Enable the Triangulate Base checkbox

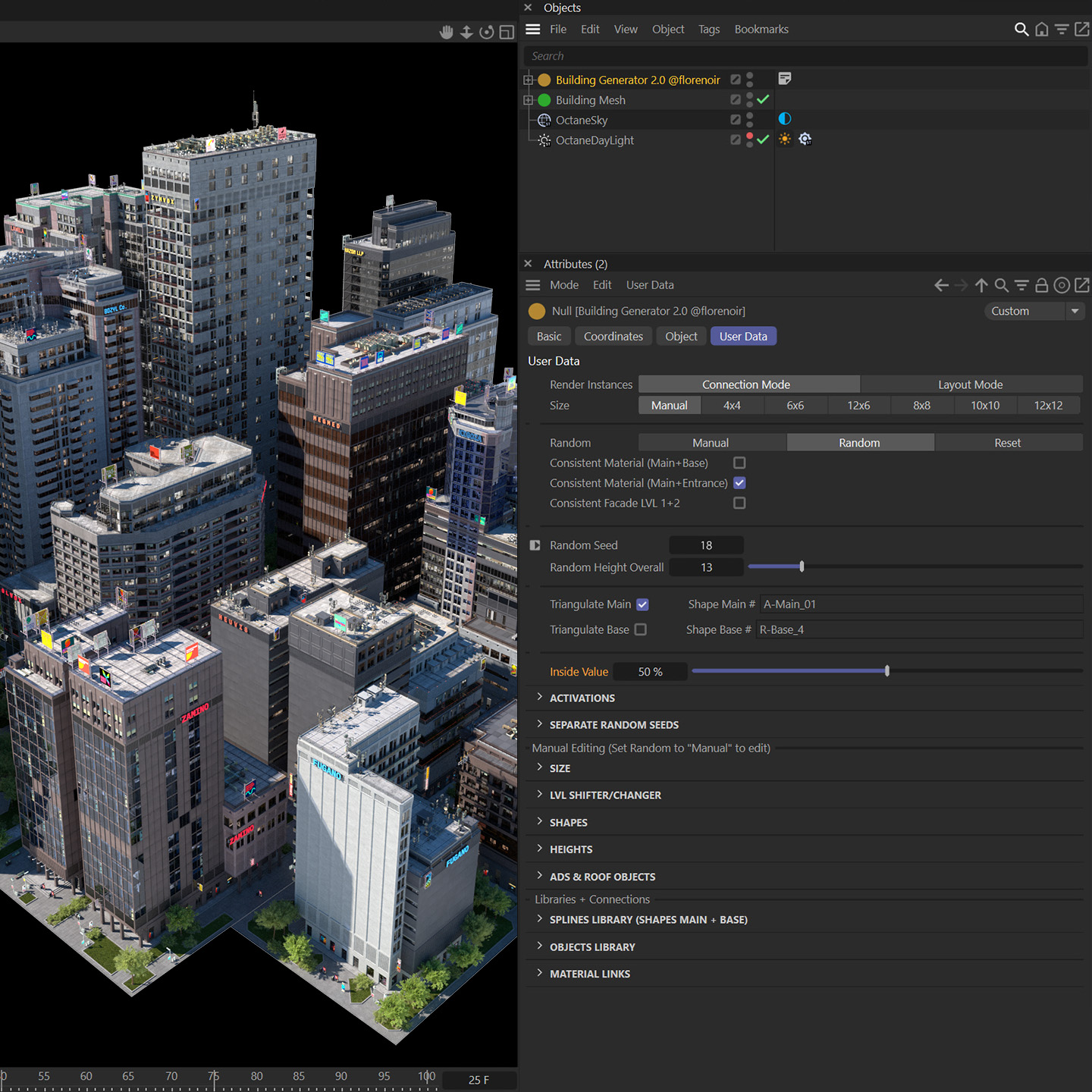641,629
